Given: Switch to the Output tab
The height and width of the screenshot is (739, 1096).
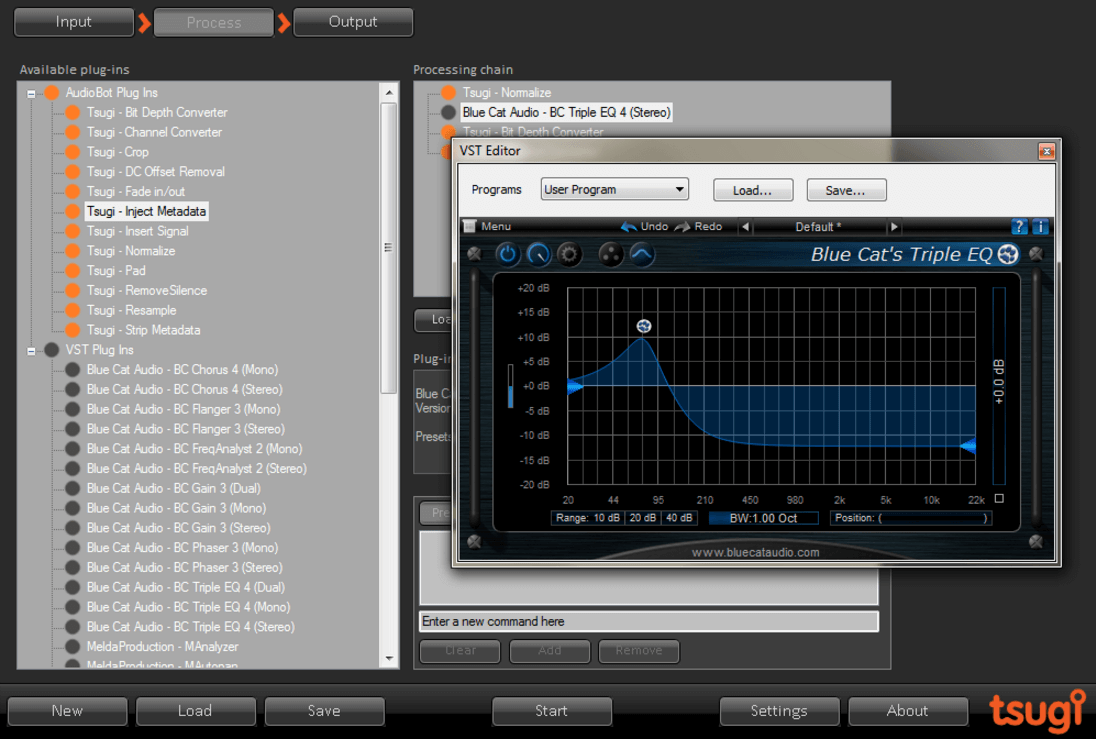Looking at the screenshot, I should (353, 22).
